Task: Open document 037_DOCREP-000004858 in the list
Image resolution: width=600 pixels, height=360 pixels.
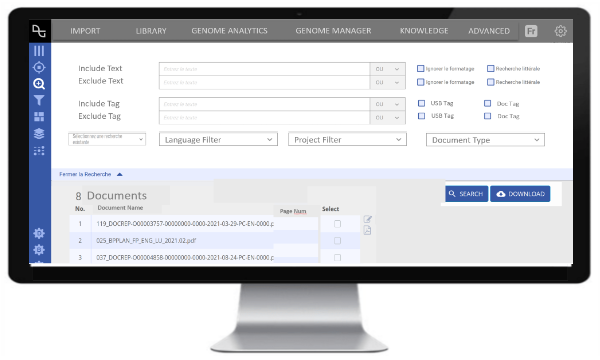Action: [185, 257]
